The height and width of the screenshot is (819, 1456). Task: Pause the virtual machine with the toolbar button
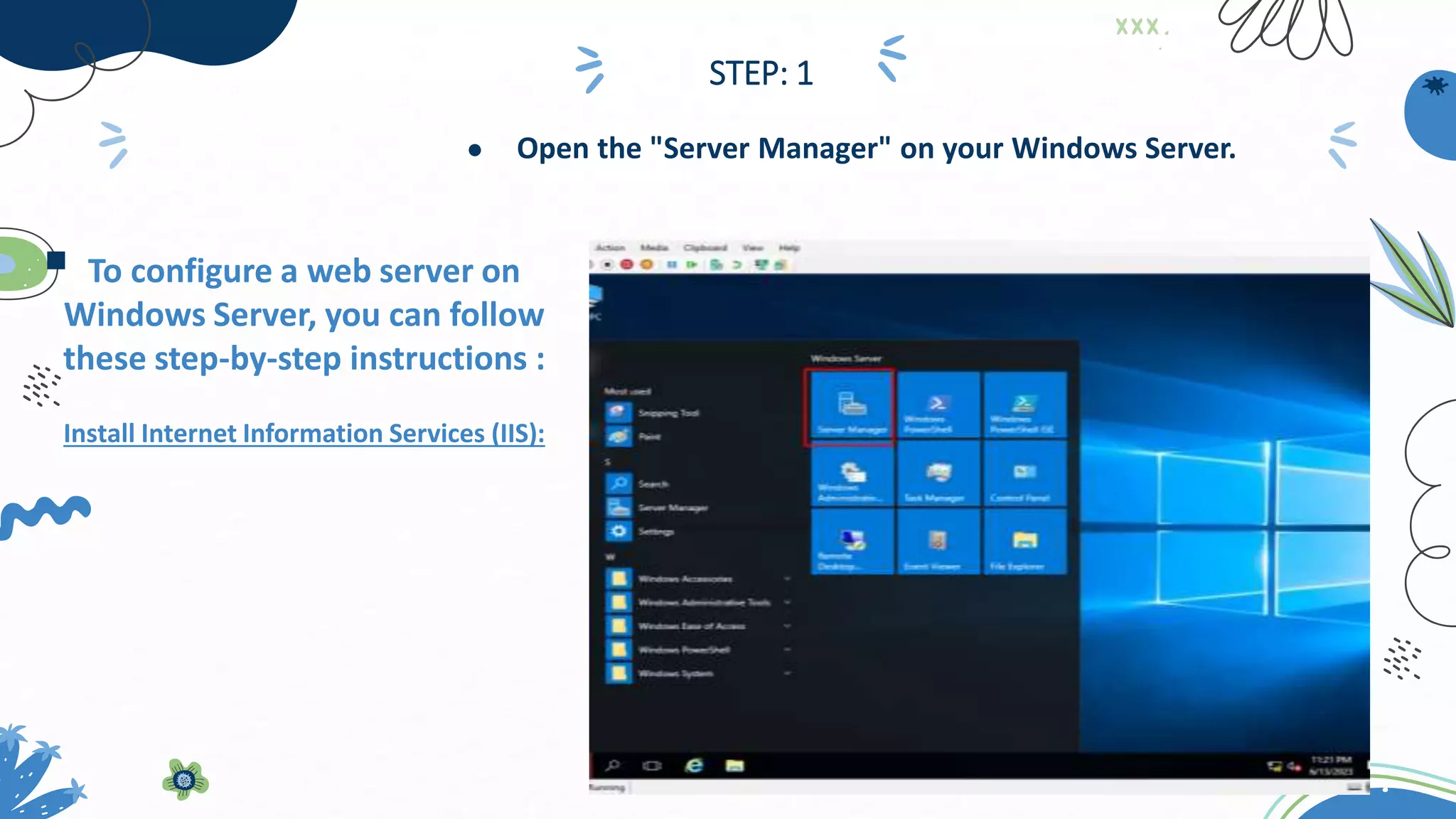[x=672, y=264]
